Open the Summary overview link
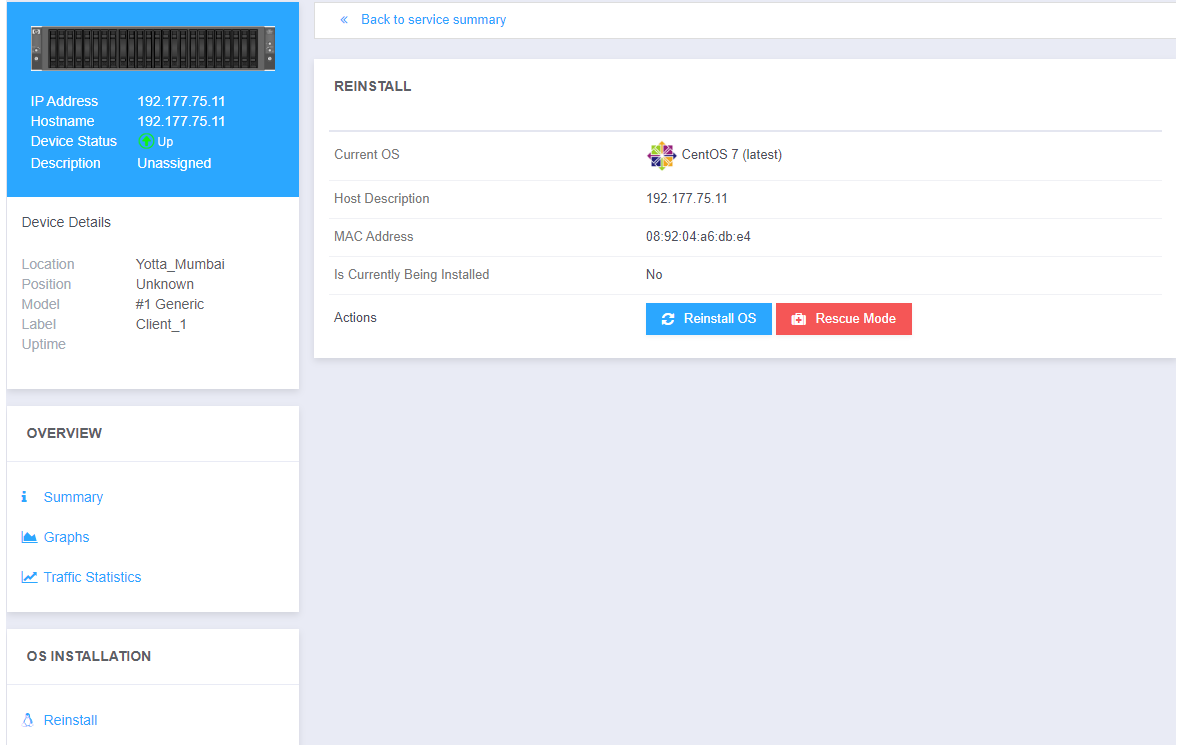The width and height of the screenshot is (1183, 745). point(73,497)
